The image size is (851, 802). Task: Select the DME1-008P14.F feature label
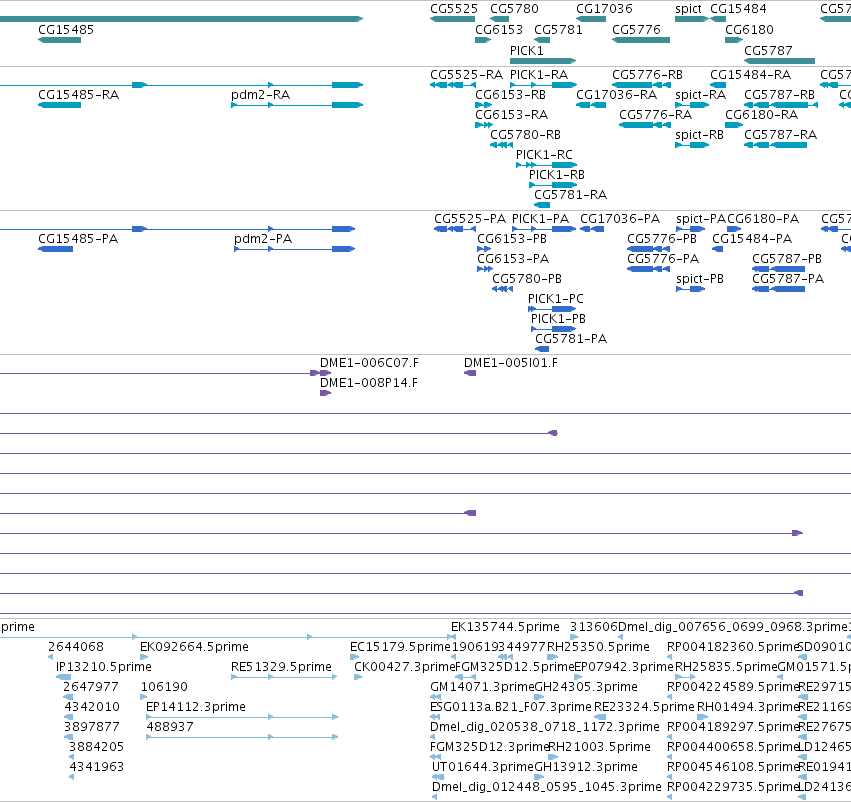click(x=369, y=383)
